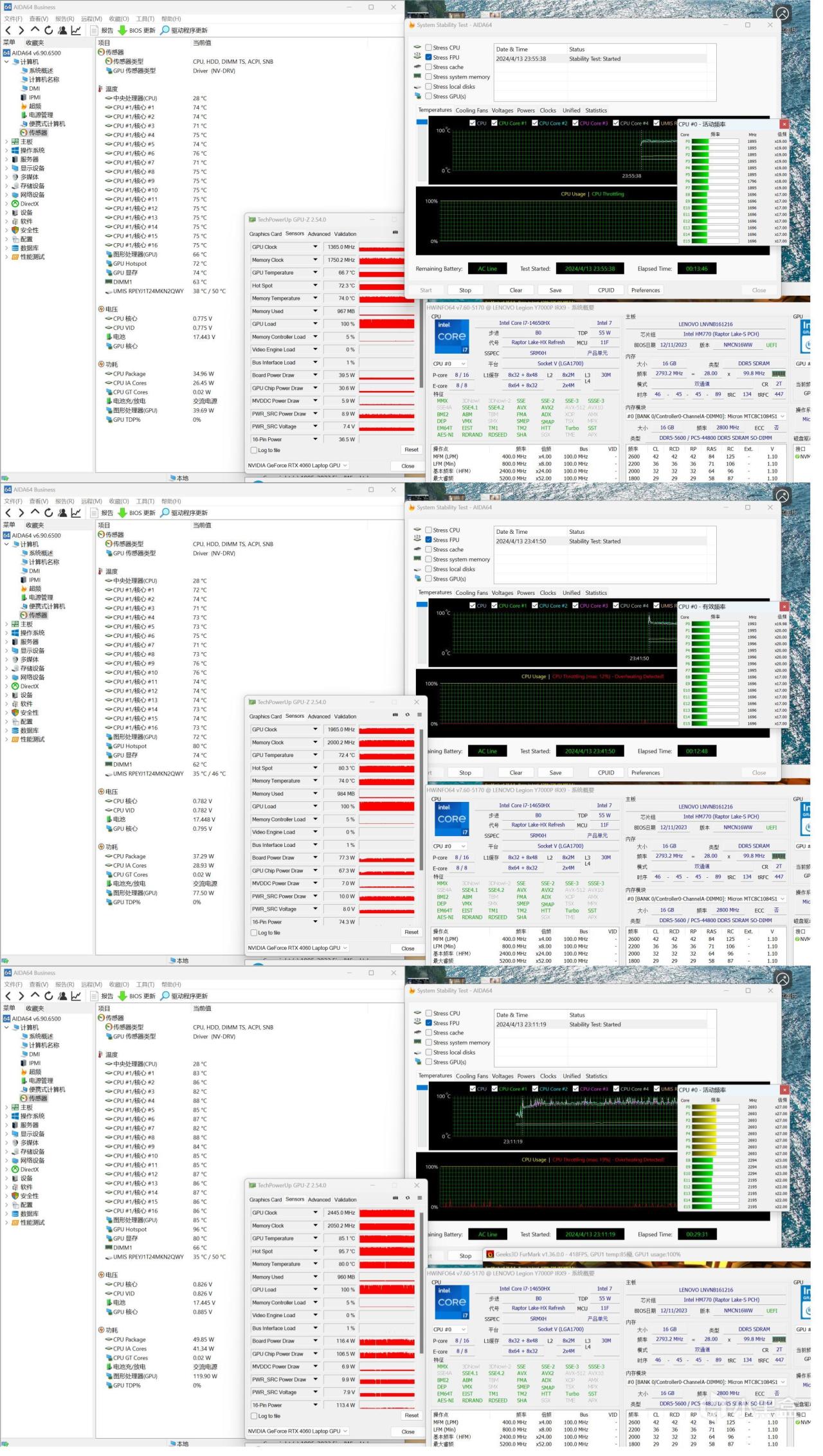Open the Board Power Draw dropdown beside 77.3 W
This screenshot has width=823, height=1456.
[315, 857]
